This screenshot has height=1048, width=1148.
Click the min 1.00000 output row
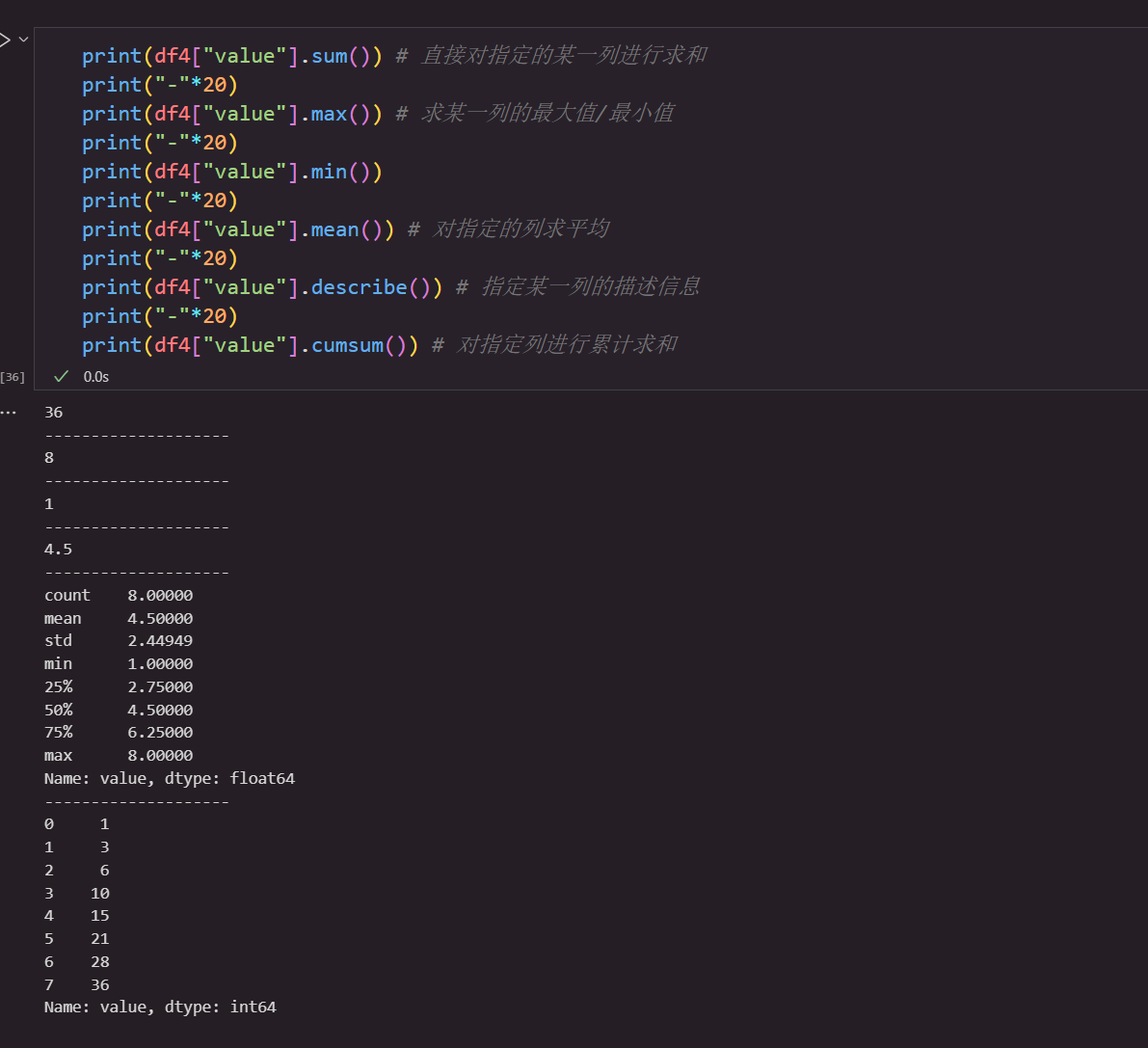coord(119,664)
